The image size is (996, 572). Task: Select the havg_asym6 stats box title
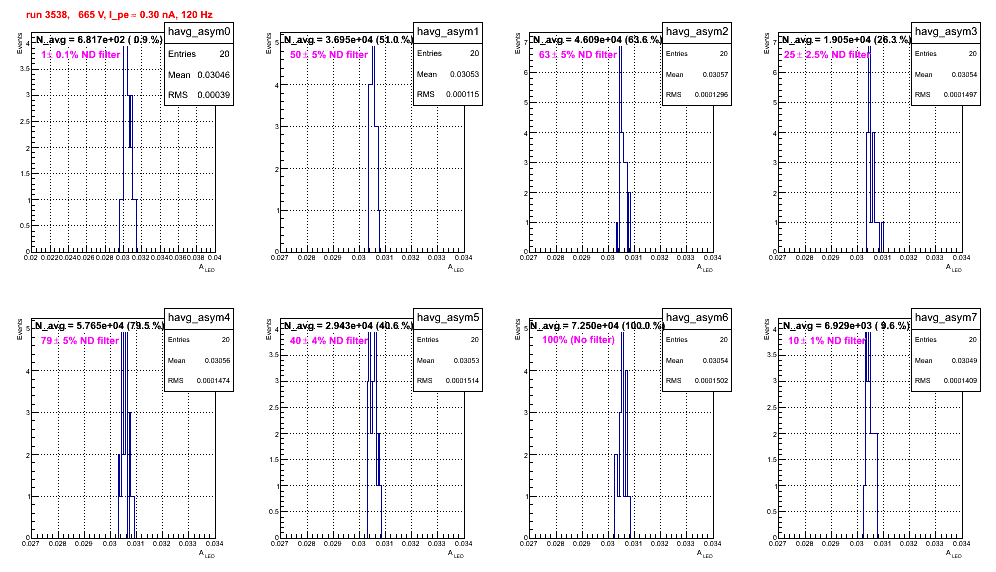pyautogui.click(x=697, y=317)
